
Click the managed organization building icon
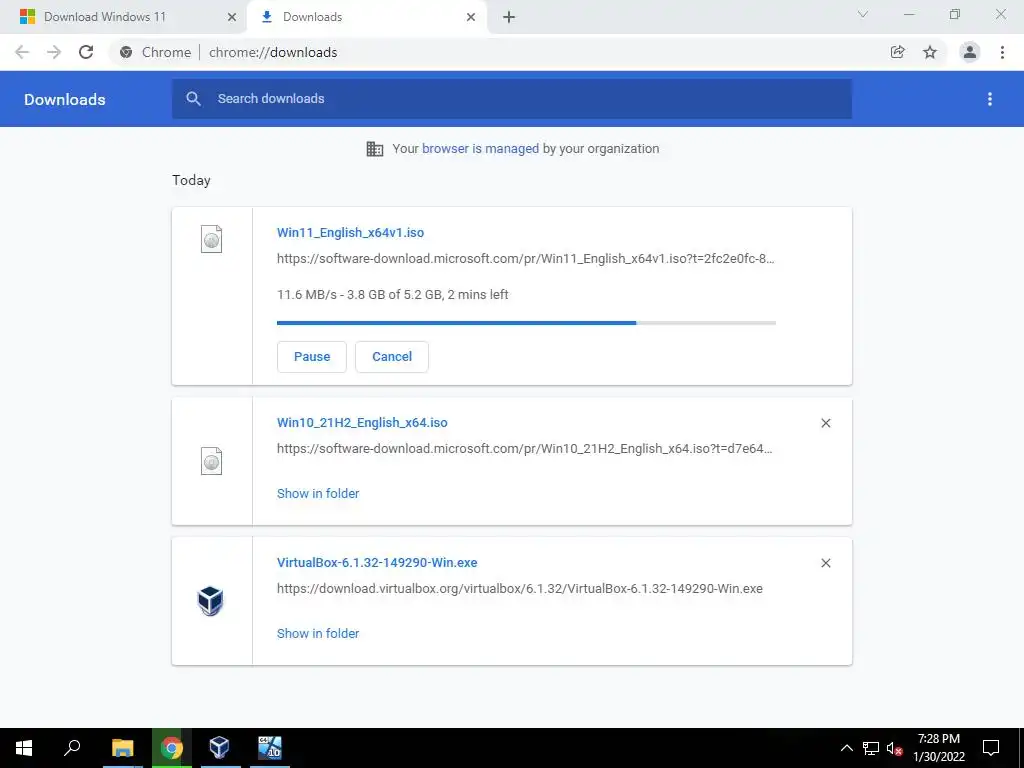pos(375,149)
